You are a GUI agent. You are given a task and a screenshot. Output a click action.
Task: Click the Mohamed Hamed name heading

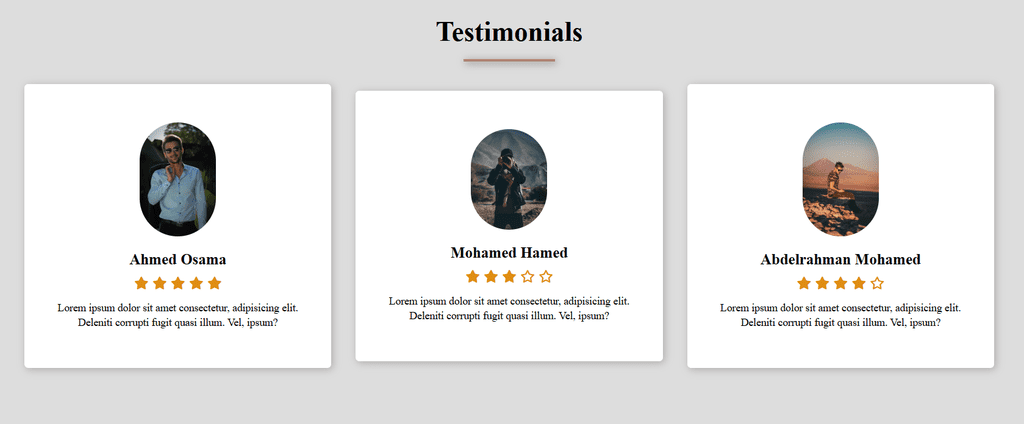(x=509, y=252)
